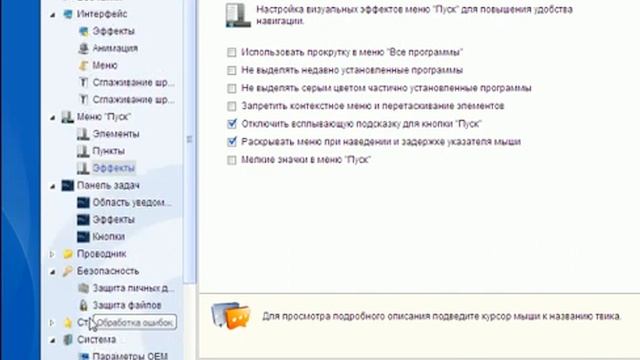The image size is (640, 360).
Task: Click description "Настройка визуальных эффектов меню"
Action: pyautogui.click(x=414, y=15)
